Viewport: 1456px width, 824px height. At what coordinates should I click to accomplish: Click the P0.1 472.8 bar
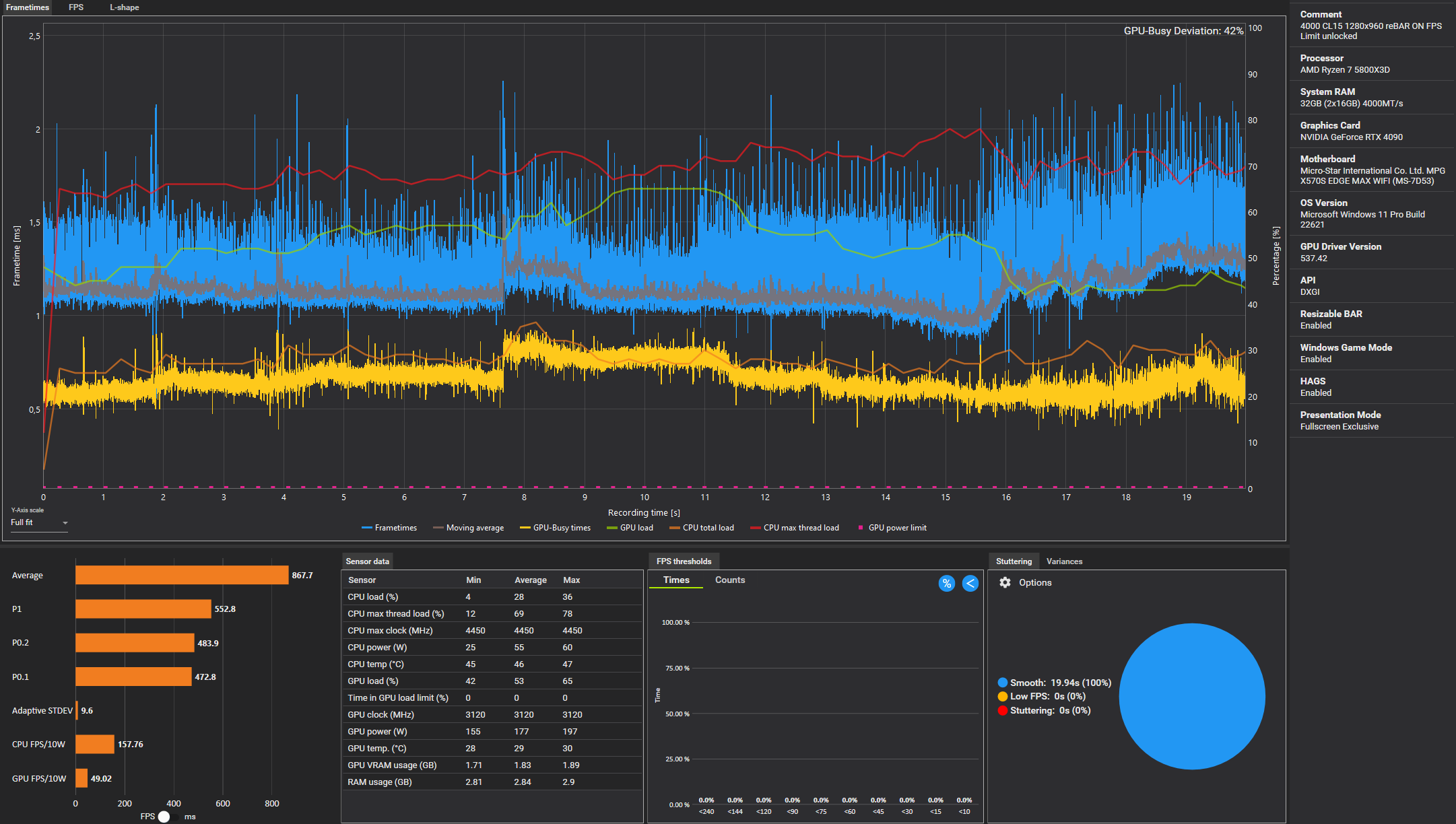(x=133, y=677)
